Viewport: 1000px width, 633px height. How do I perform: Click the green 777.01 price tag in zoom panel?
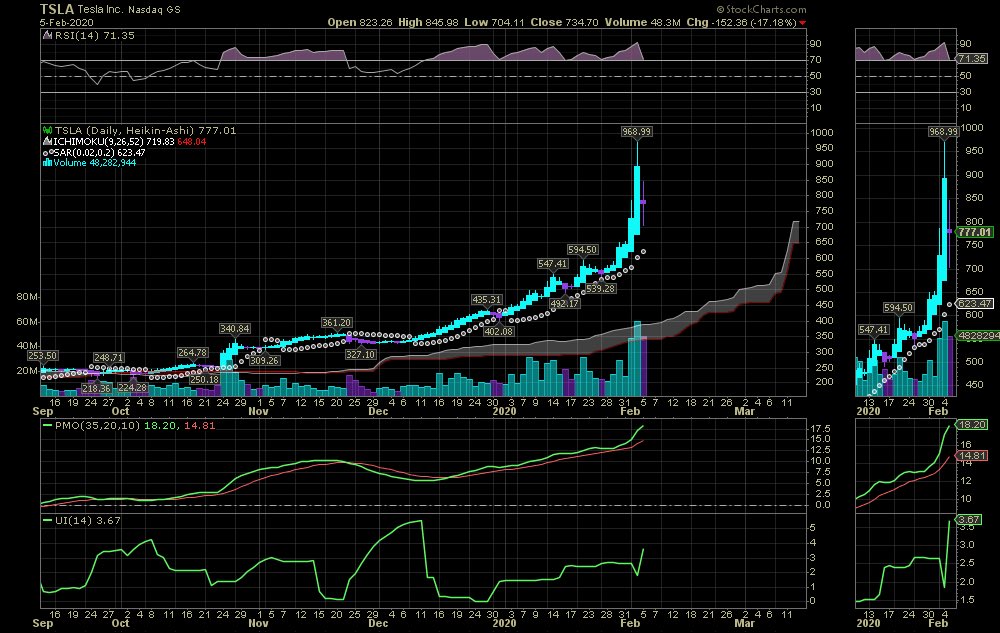(974, 233)
